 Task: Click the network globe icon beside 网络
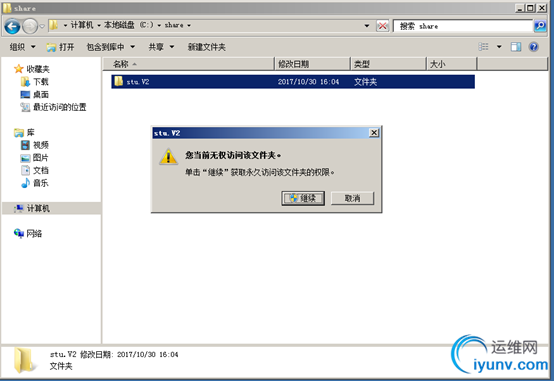pyautogui.click(x=19, y=233)
